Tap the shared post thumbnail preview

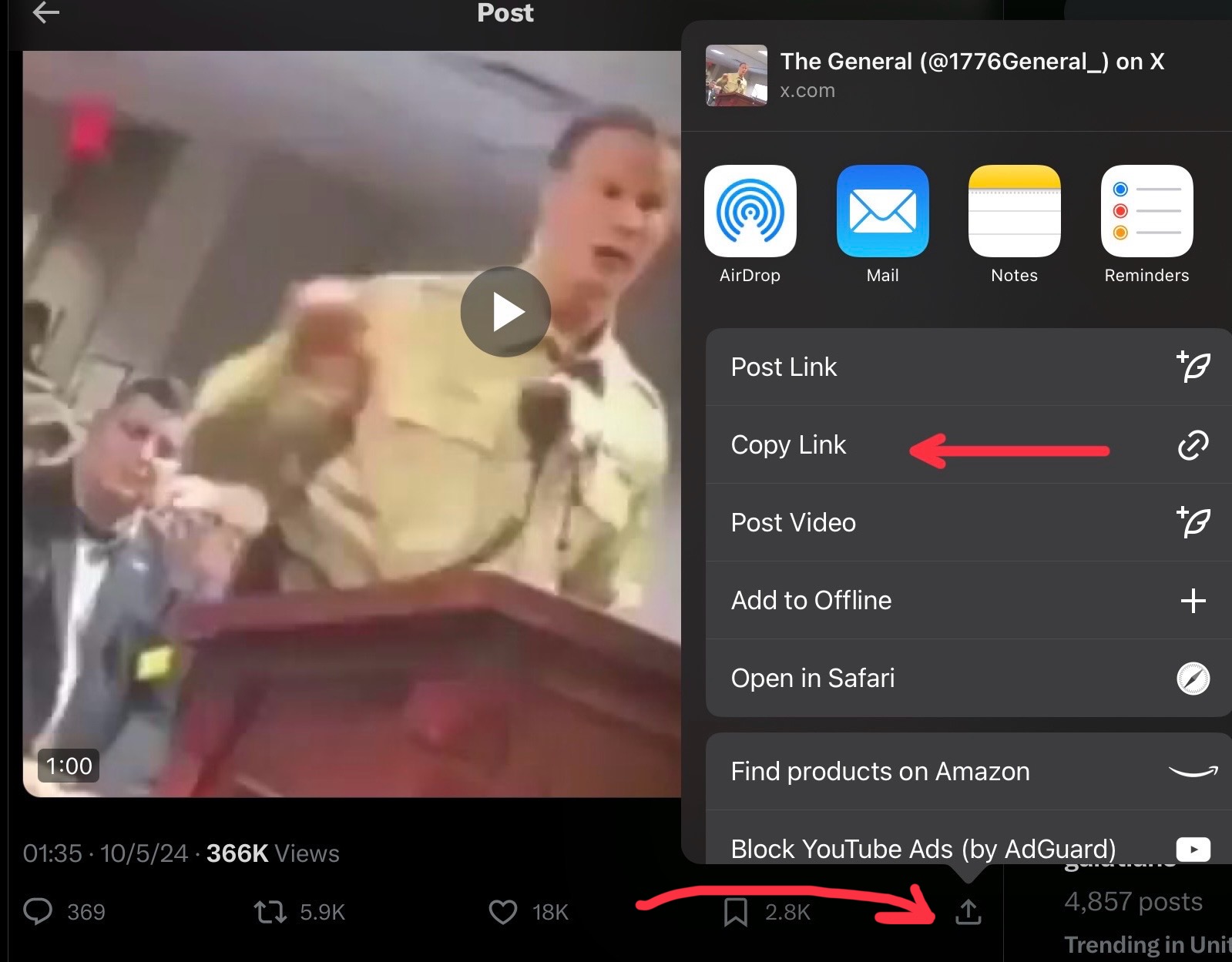[x=736, y=75]
